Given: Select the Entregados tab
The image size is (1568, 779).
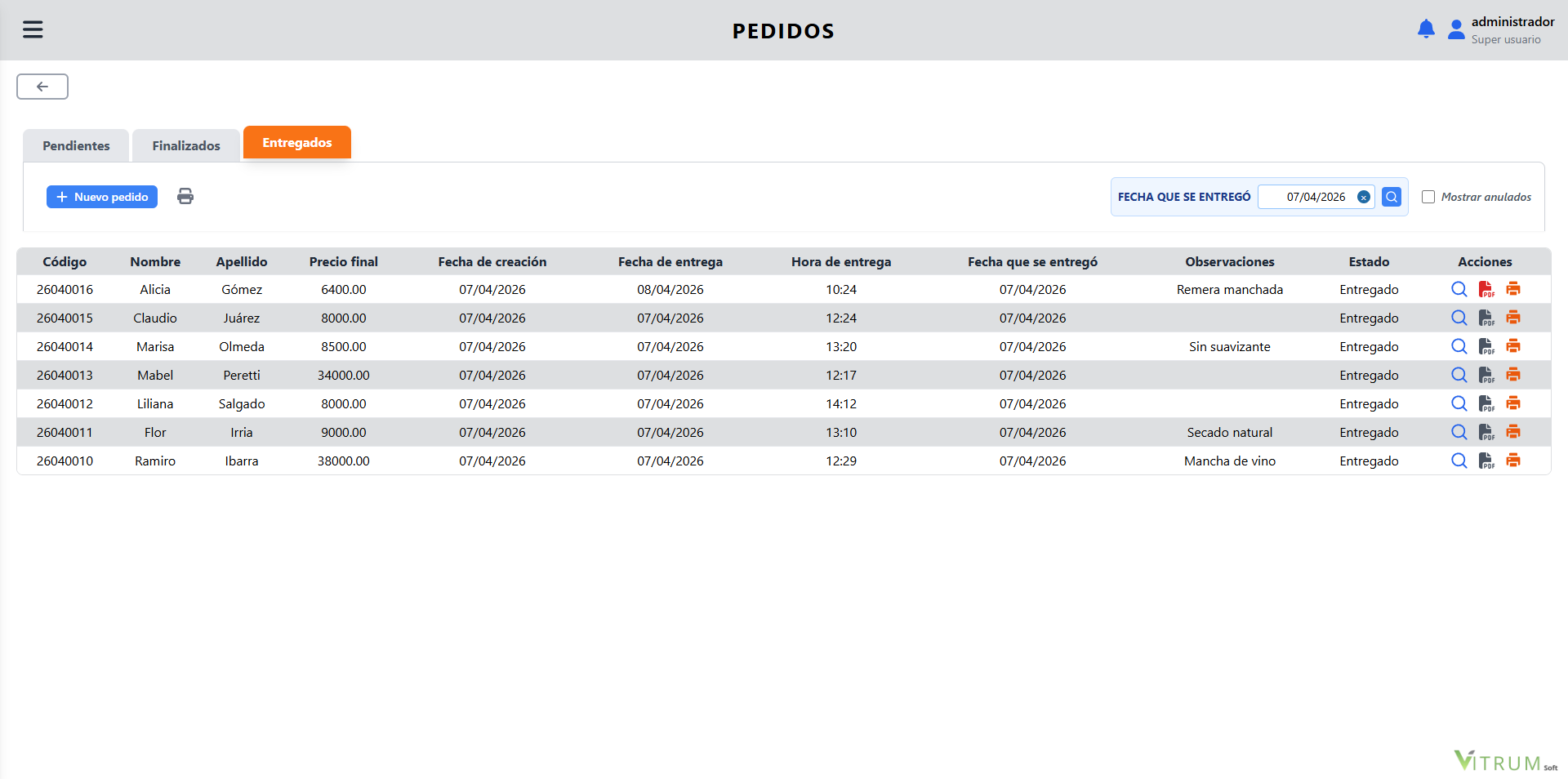Looking at the screenshot, I should click(x=296, y=142).
